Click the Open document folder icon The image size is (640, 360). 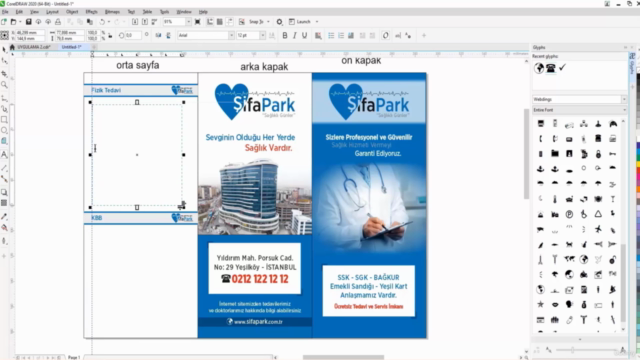point(13,22)
